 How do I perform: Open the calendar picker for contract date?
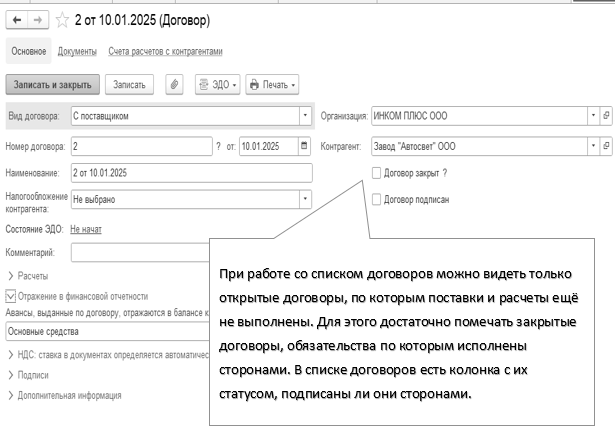pyautogui.click(x=304, y=146)
